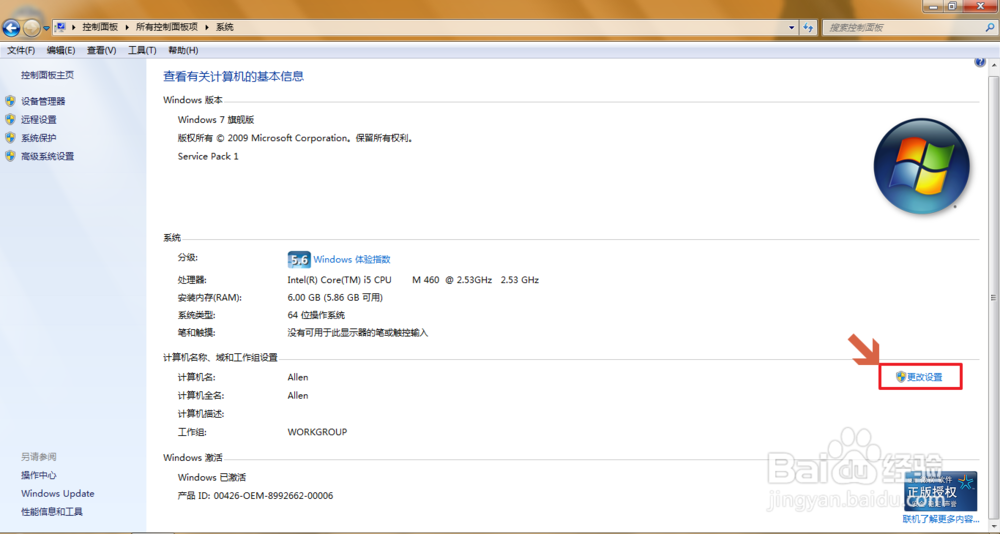1000x534 pixels.
Task: Click the search magnifier icon
Action: 989,27
